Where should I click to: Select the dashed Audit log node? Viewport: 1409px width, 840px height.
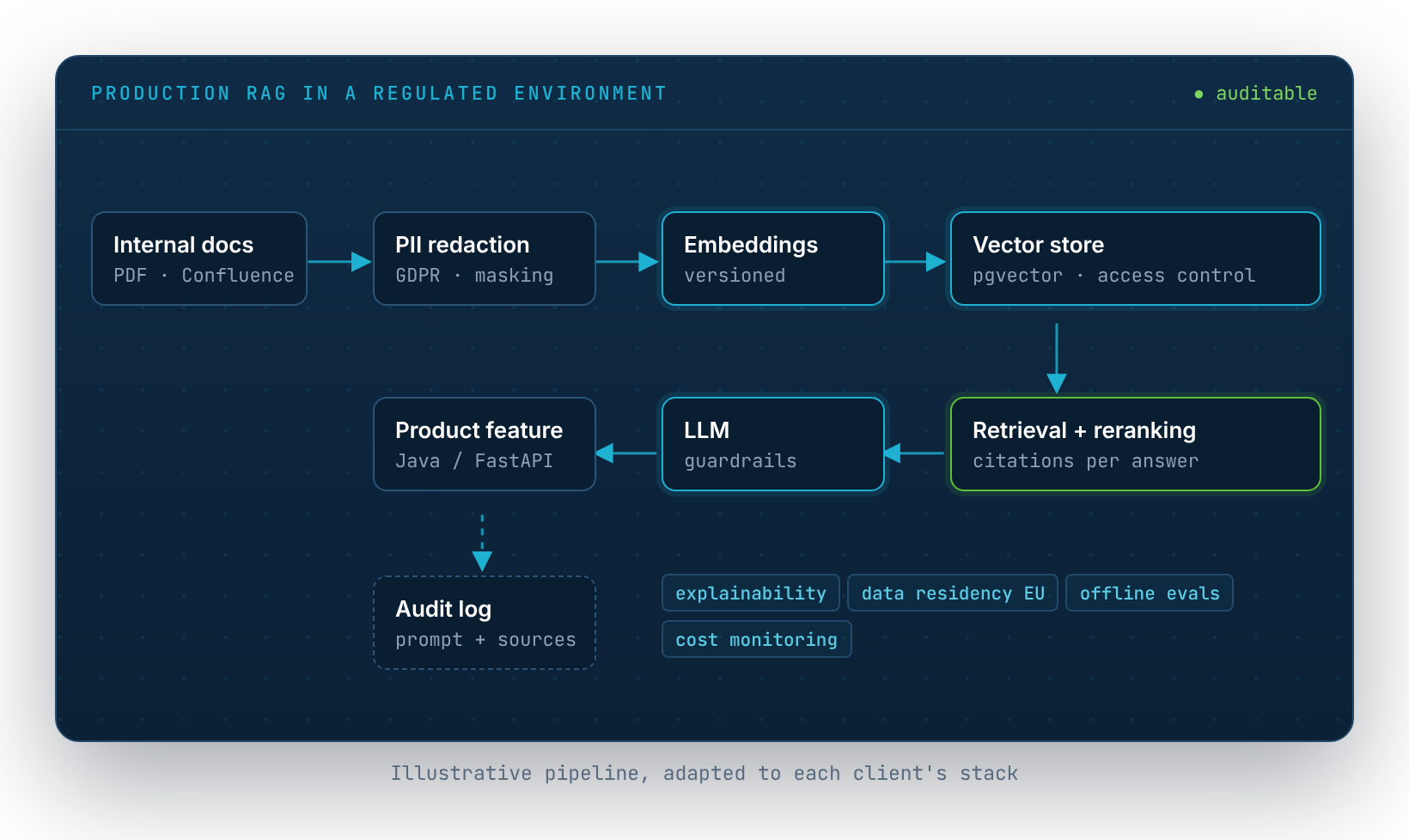pyautogui.click(x=485, y=623)
